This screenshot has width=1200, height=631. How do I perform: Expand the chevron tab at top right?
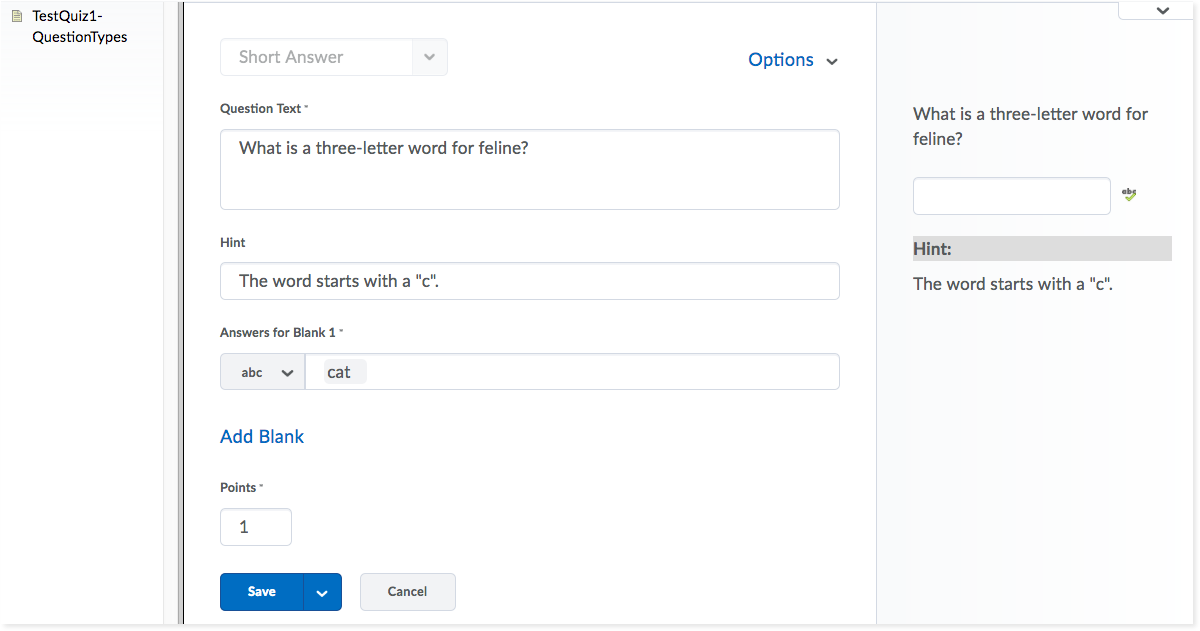(x=1161, y=10)
